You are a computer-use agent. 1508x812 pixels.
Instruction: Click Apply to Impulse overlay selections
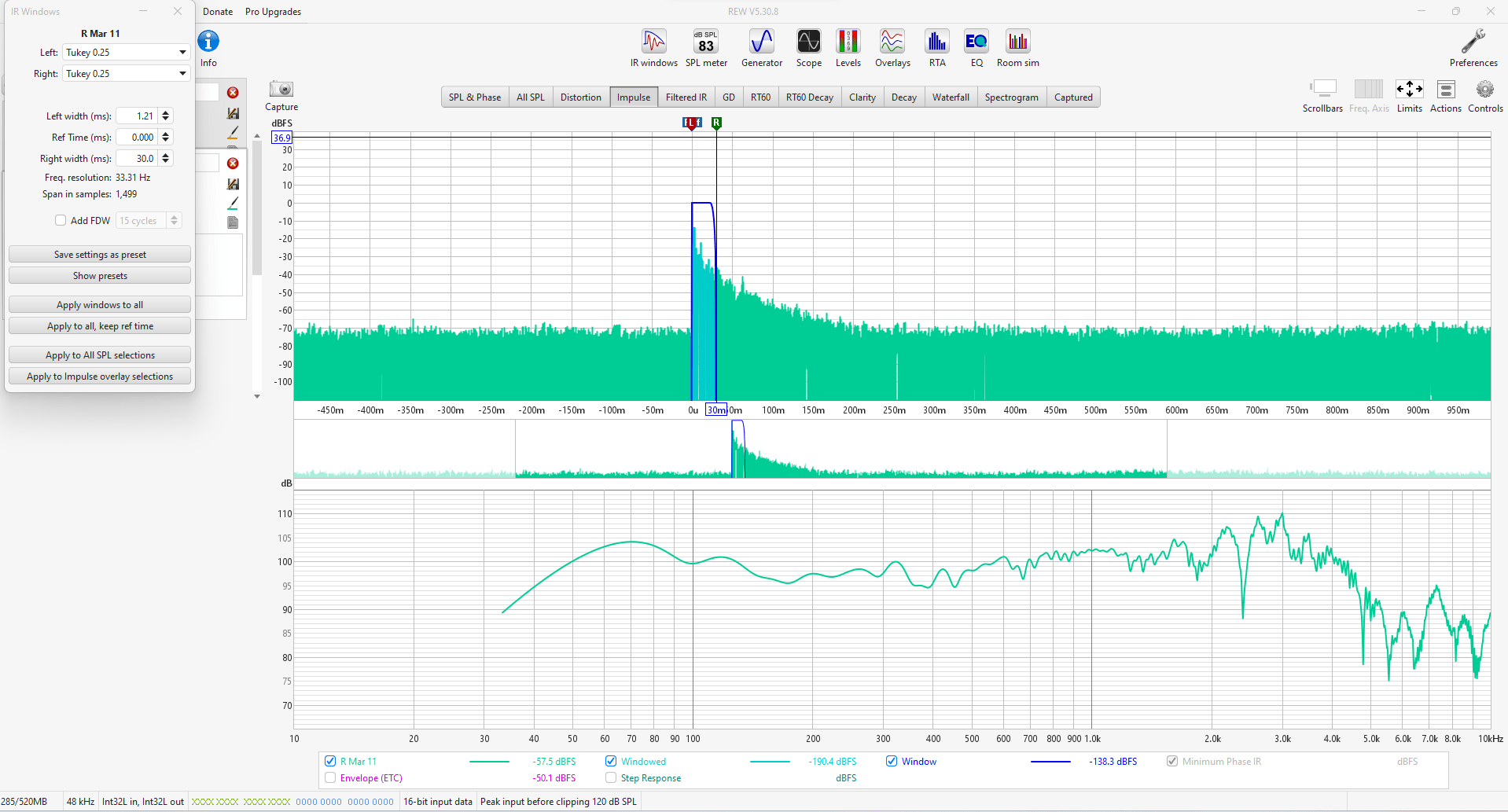tap(100, 377)
